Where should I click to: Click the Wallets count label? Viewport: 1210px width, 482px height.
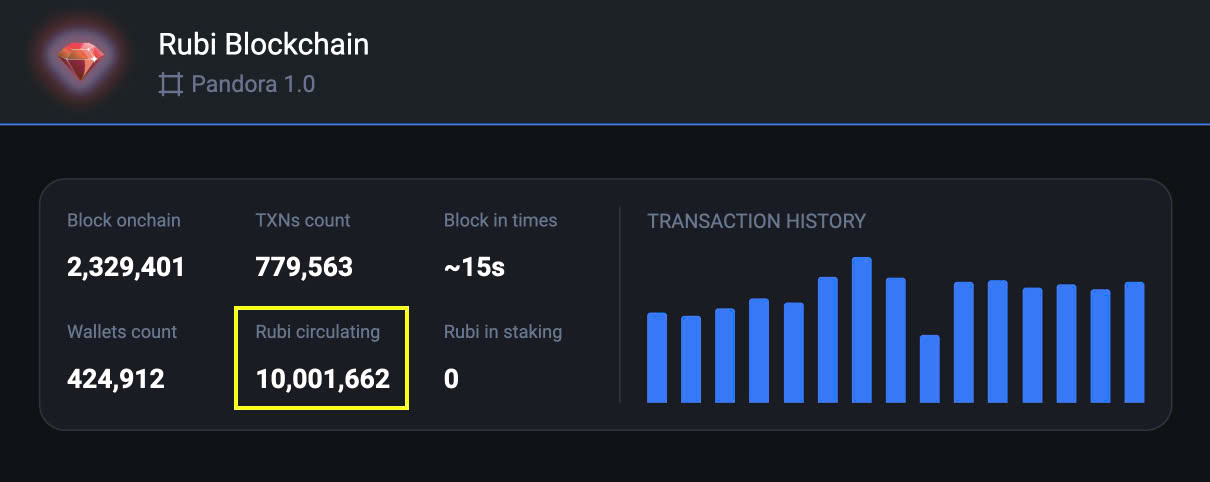[x=122, y=331]
